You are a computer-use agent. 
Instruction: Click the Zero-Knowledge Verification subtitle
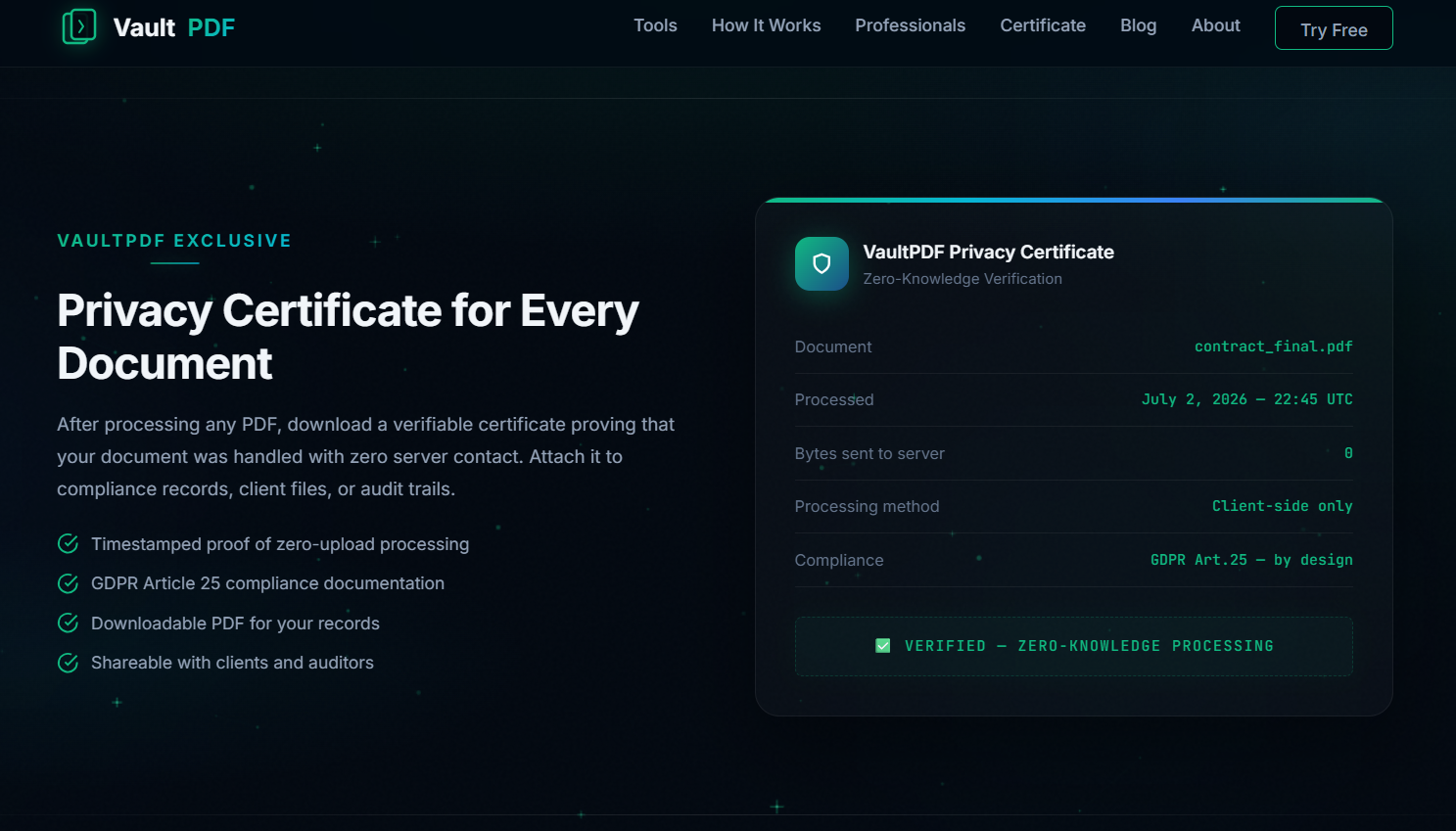(963, 279)
